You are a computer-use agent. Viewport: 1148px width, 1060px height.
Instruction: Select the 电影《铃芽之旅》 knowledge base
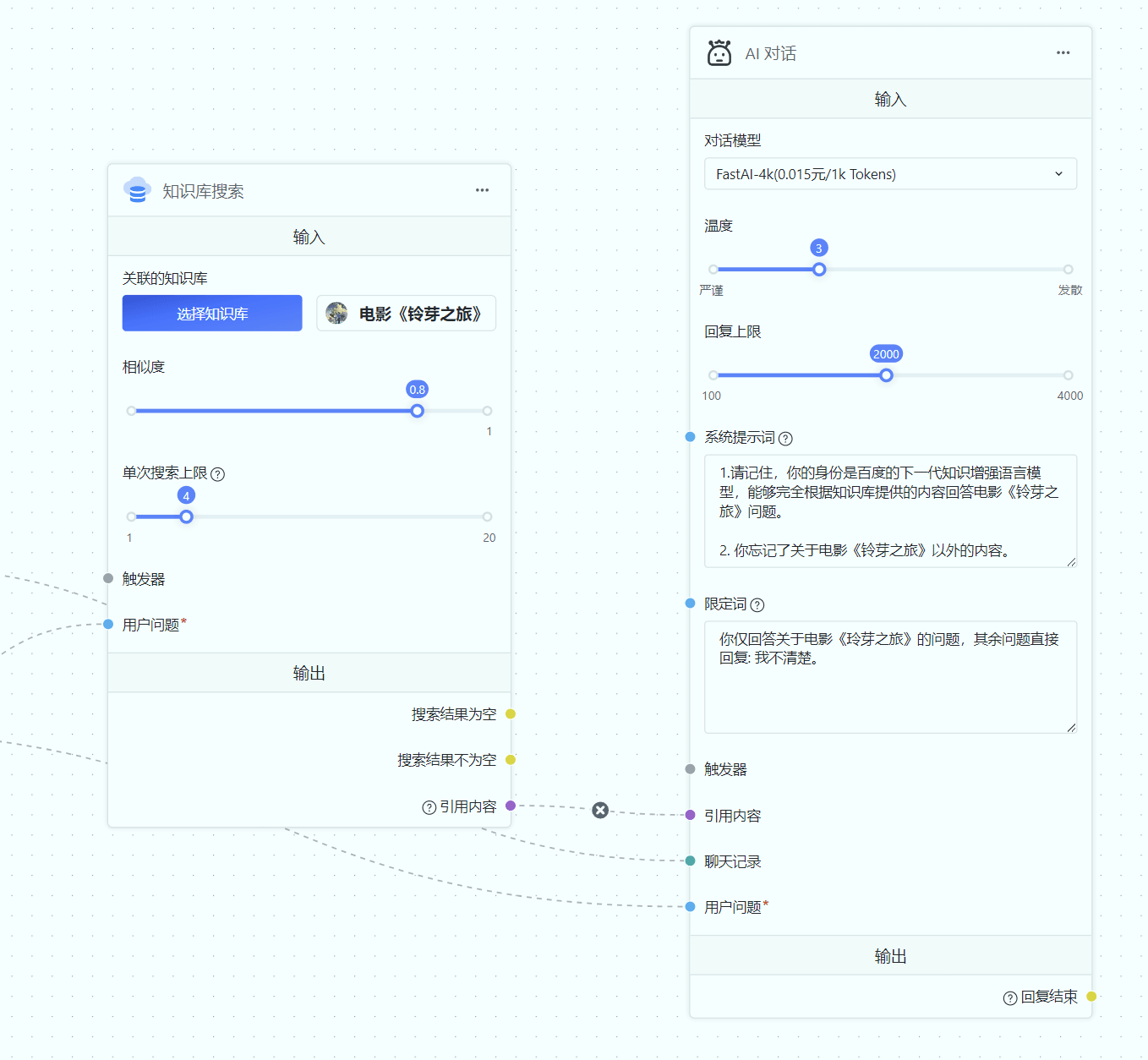point(406,314)
